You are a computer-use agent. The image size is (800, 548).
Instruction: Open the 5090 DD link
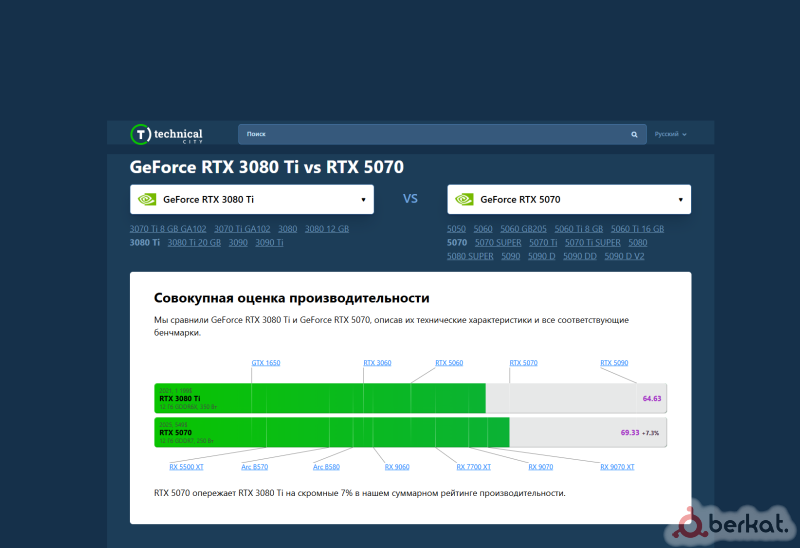coord(580,257)
